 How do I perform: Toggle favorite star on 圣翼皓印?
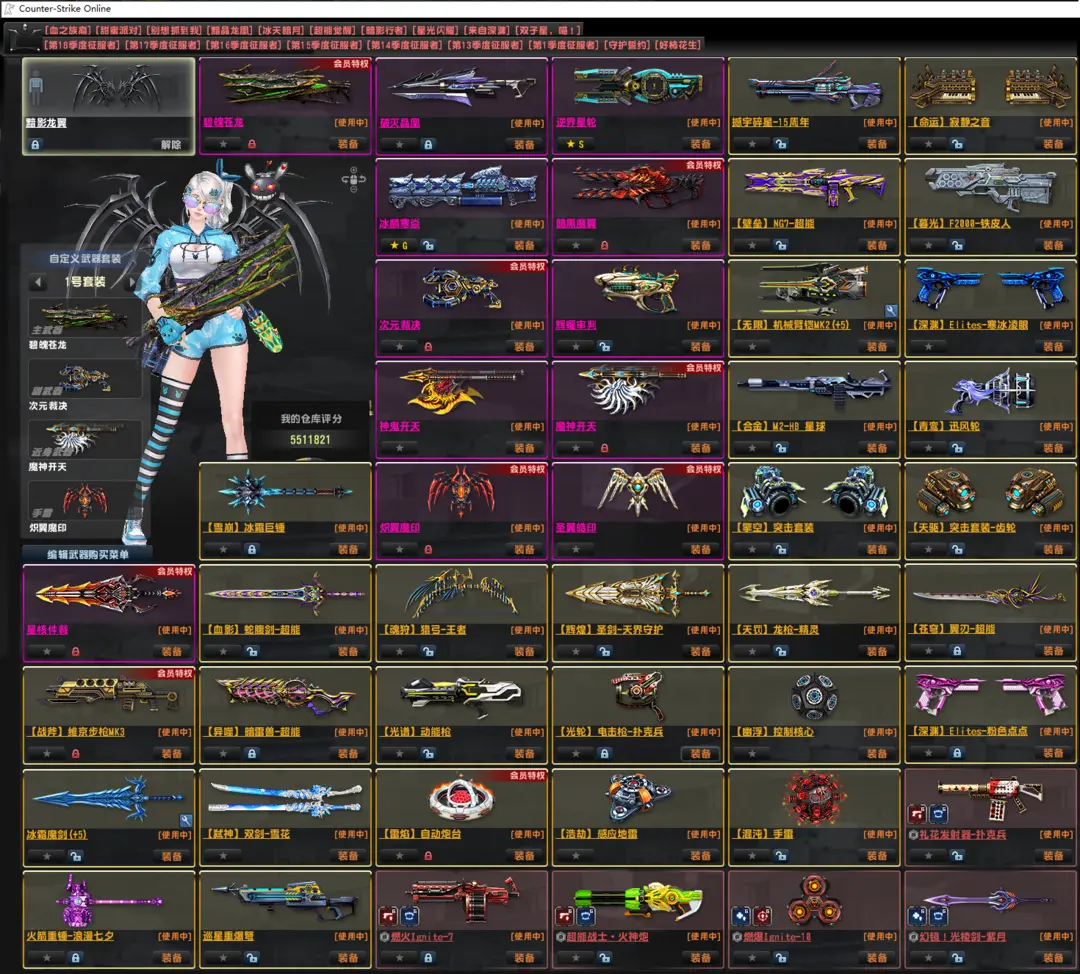[x=576, y=550]
